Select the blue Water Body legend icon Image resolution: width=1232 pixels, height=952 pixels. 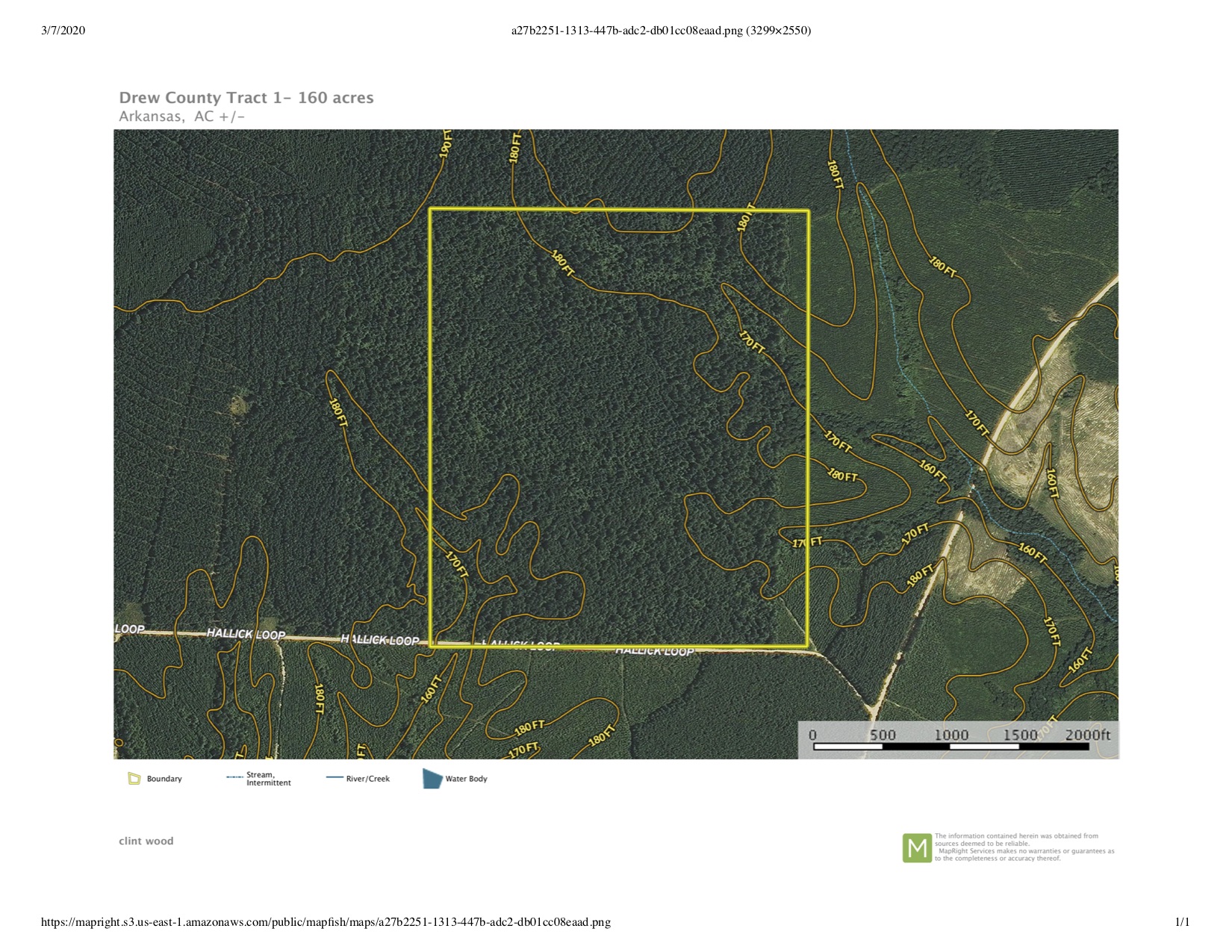click(x=432, y=779)
